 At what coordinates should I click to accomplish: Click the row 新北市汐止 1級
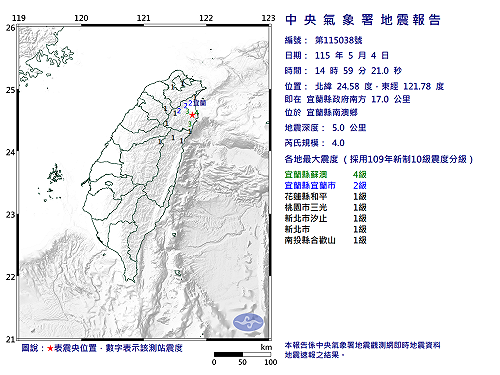[x=326, y=218]
